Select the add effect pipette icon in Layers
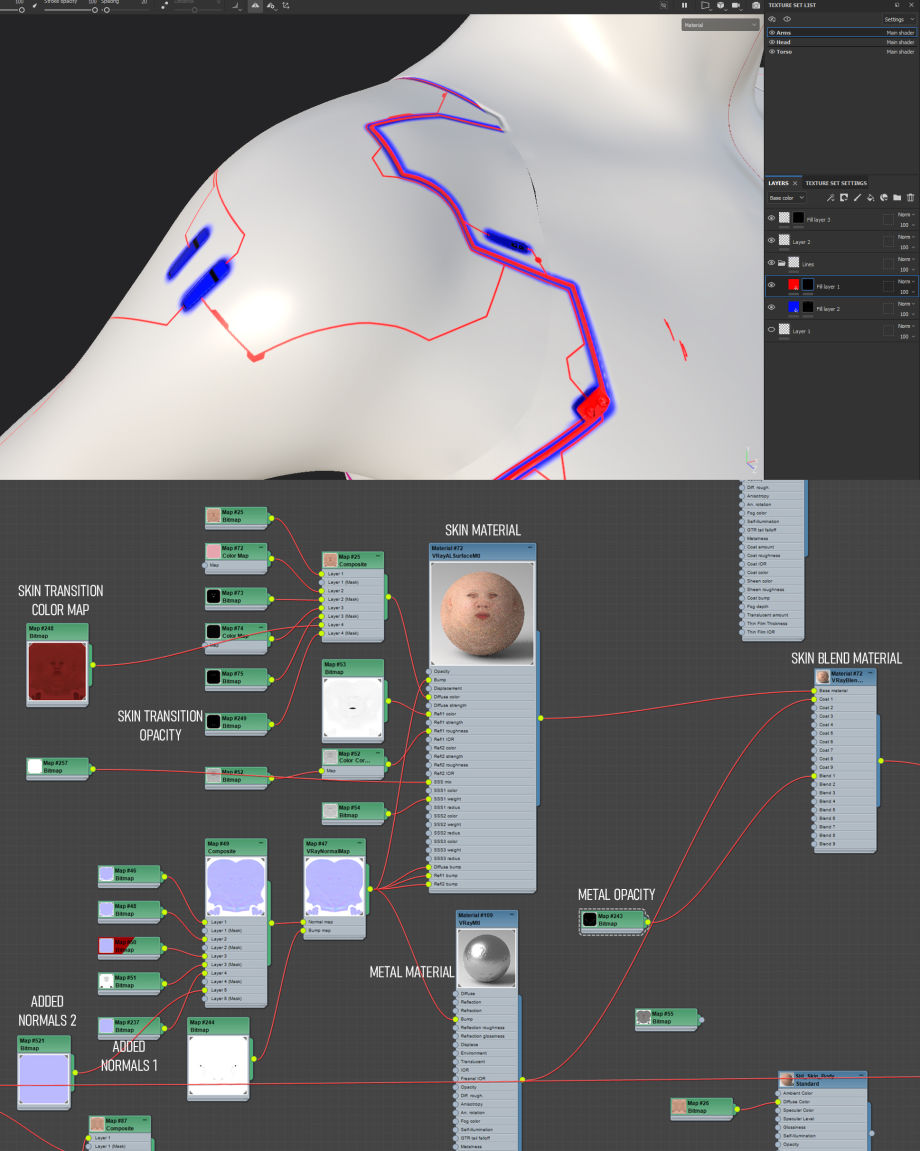 point(830,197)
